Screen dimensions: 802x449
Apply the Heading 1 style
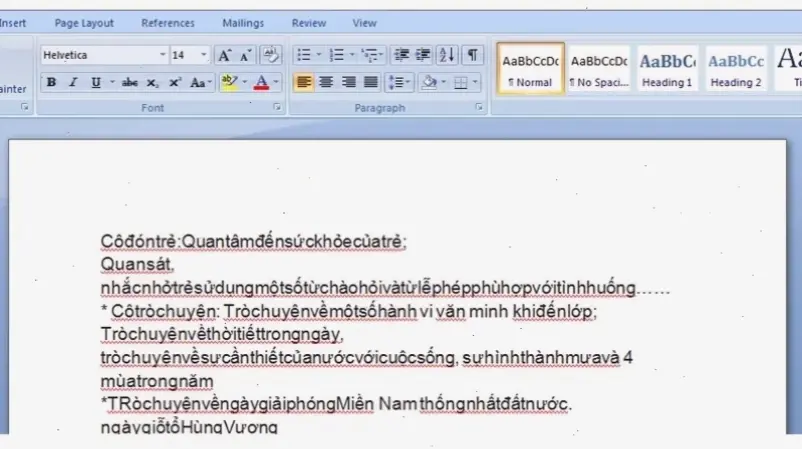(x=667, y=69)
